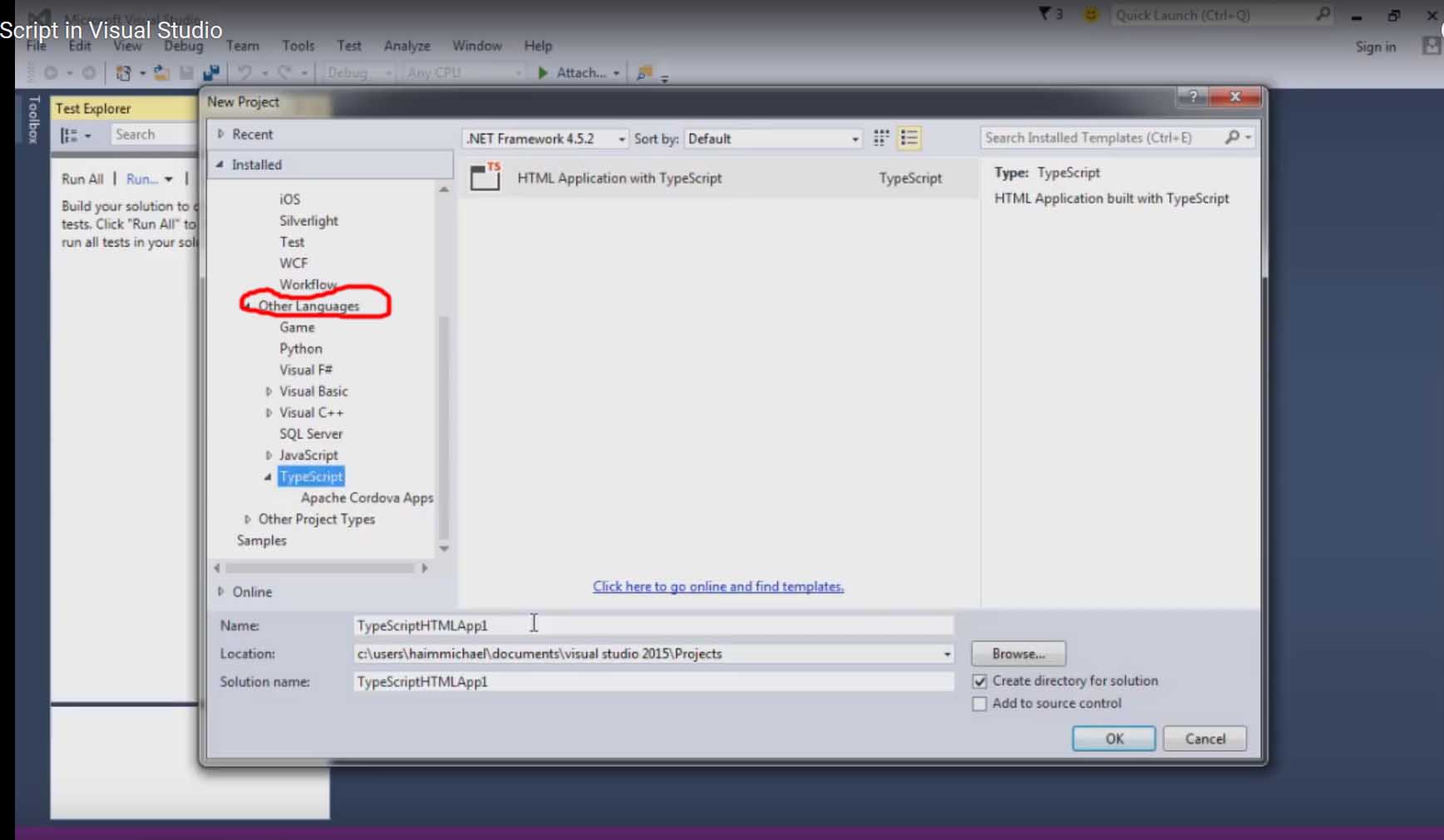This screenshot has width=1444, height=840.
Task: Click the project Name input field
Action: click(x=653, y=626)
